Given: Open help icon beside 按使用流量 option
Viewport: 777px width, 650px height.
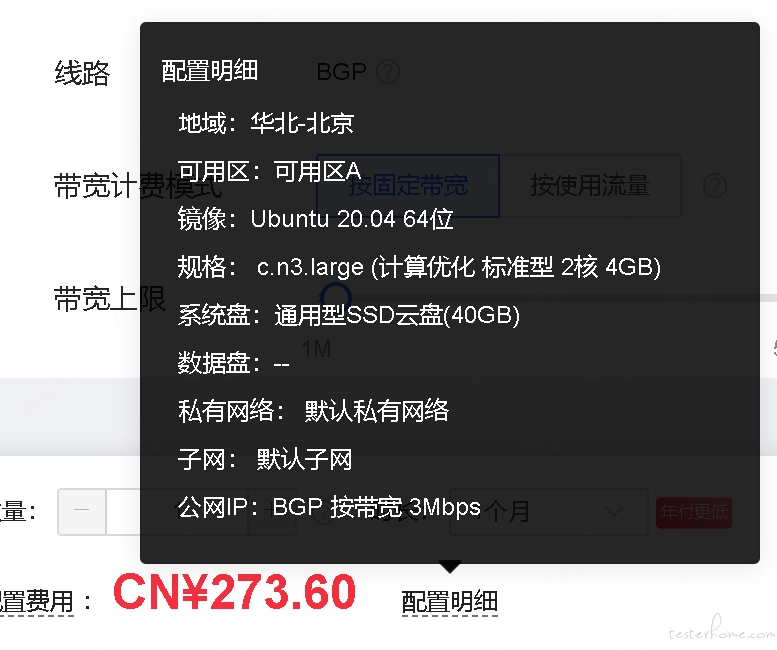Looking at the screenshot, I should tap(715, 186).
